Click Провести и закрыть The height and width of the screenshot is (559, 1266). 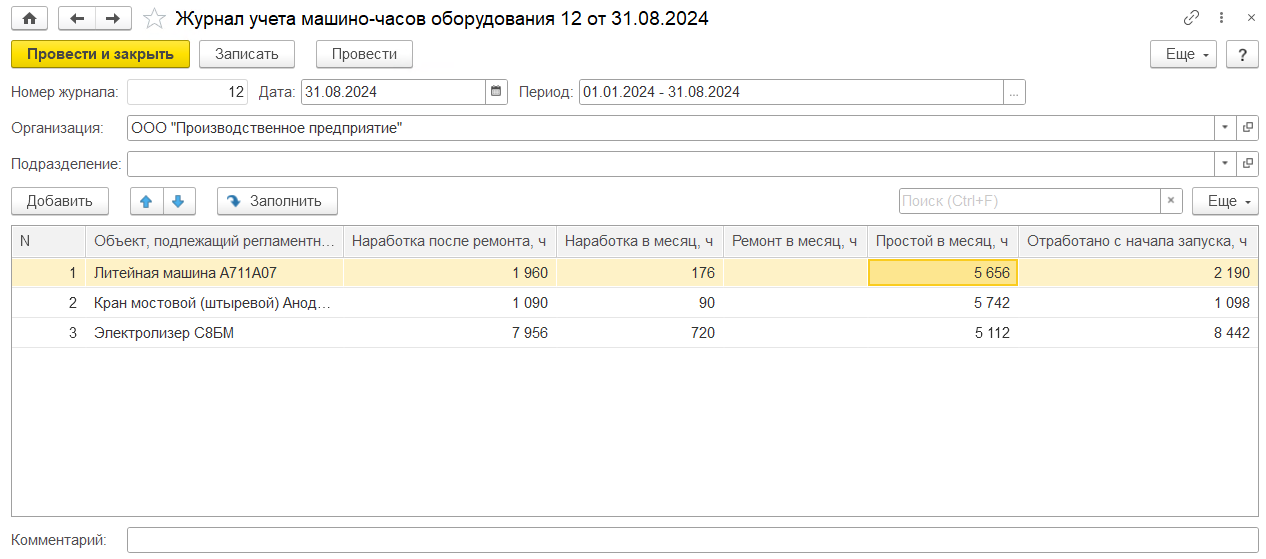pyautogui.click(x=100, y=54)
